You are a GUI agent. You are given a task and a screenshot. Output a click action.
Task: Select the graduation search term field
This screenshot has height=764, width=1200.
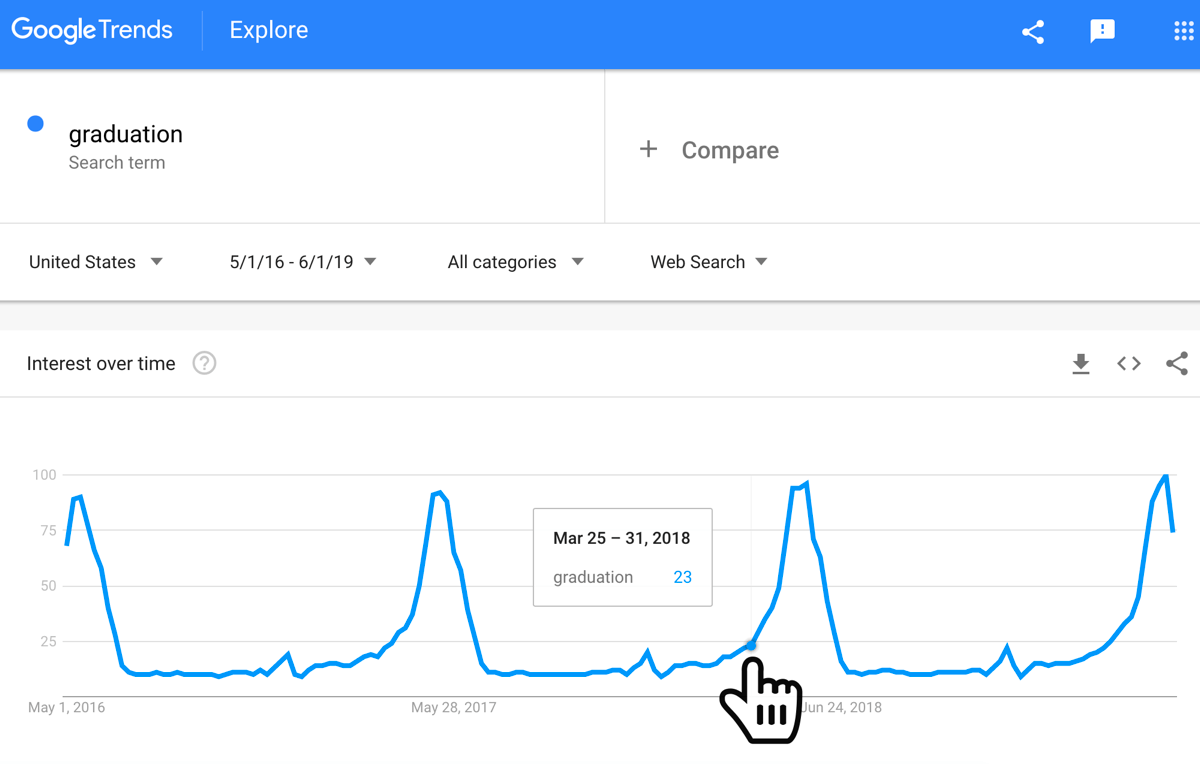pyautogui.click(x=302, y=146)
